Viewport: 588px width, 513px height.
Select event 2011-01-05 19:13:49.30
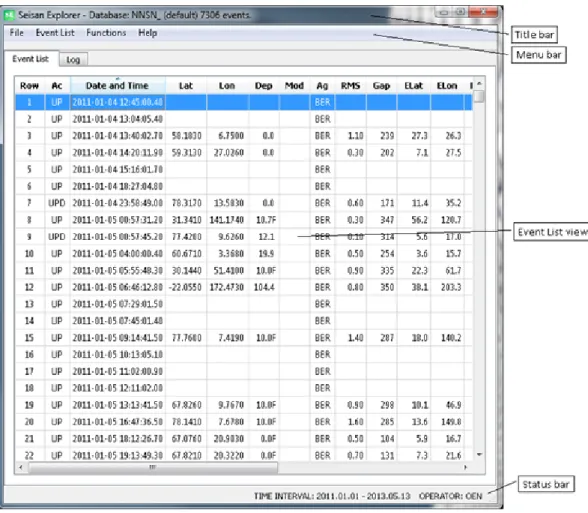[x=244, y=455]
